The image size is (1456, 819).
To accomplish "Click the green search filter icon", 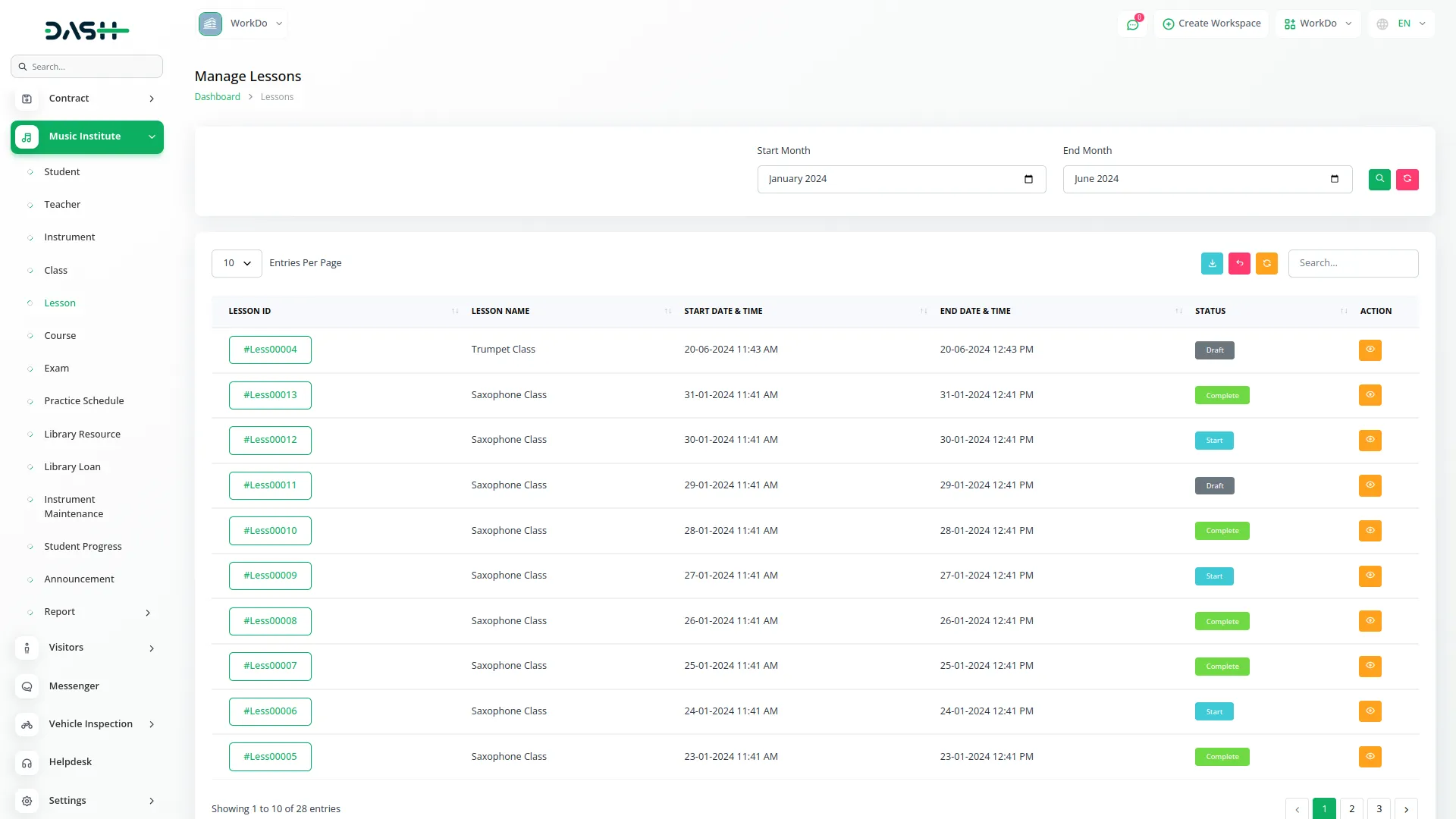I will (1379, 180).
